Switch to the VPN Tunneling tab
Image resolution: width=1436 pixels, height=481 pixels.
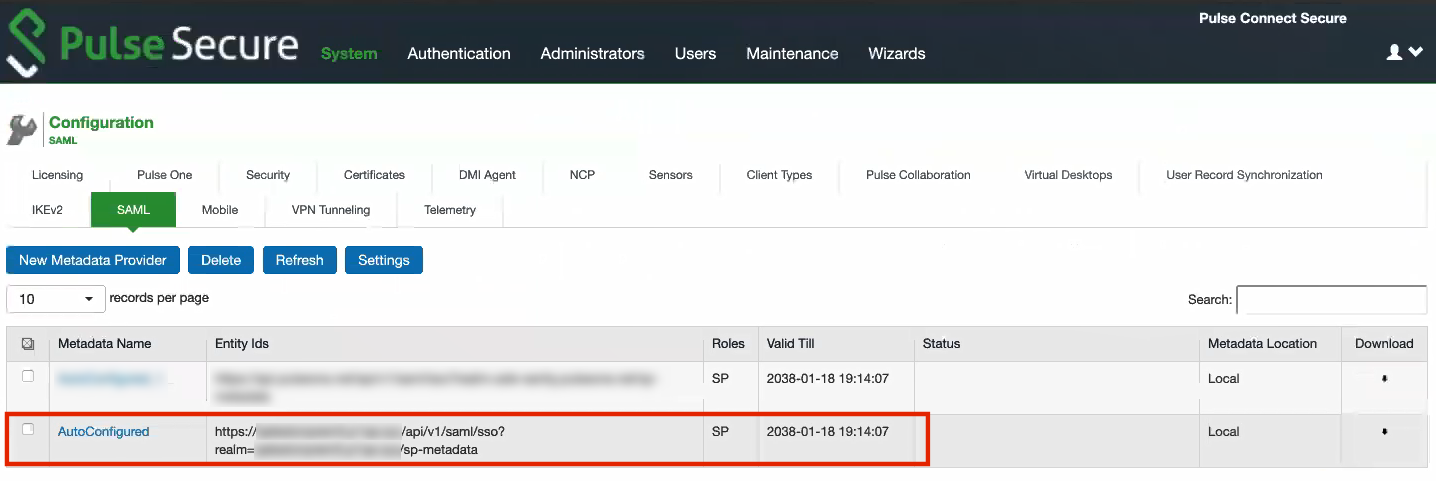pos(331,210)
